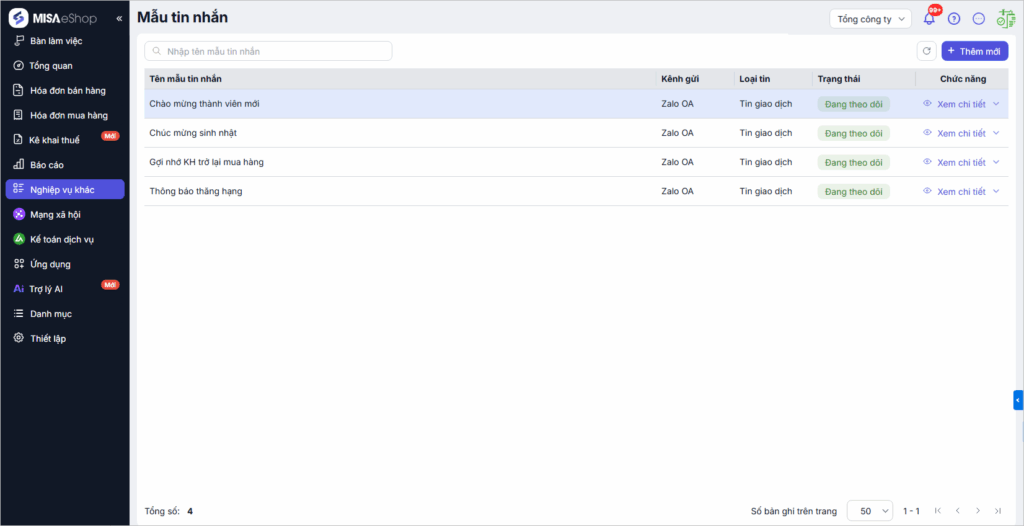Click the eye icon for Gợi nhớ KH row
1024x526 pixels.
[927, 162]
